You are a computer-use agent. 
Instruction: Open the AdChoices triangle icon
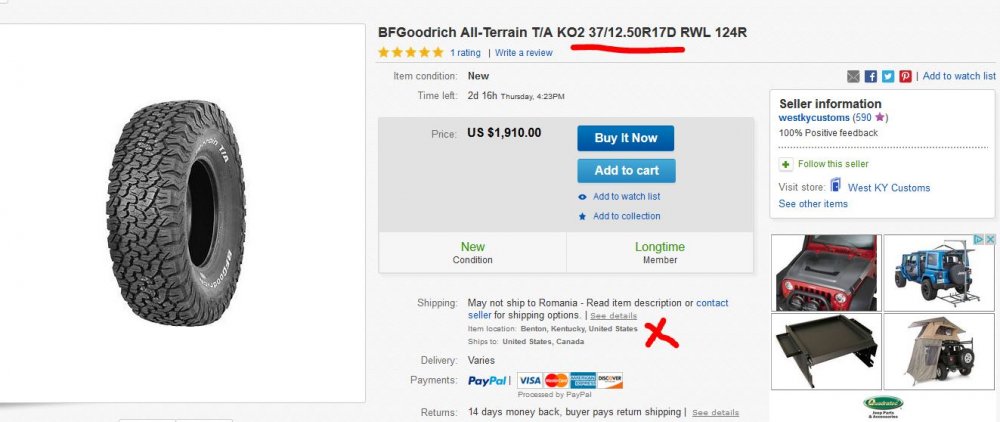click(979, 240)
